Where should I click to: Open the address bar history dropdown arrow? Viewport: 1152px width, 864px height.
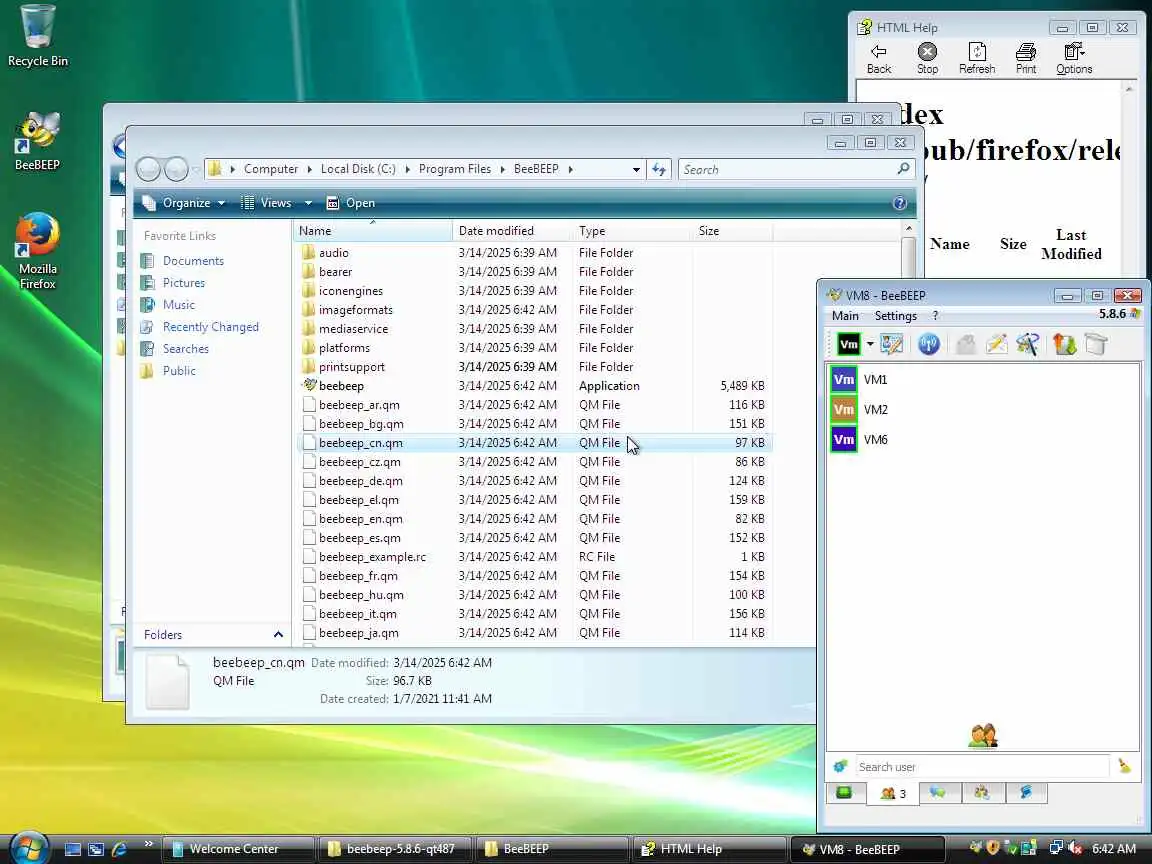click(x=636, y=169)
